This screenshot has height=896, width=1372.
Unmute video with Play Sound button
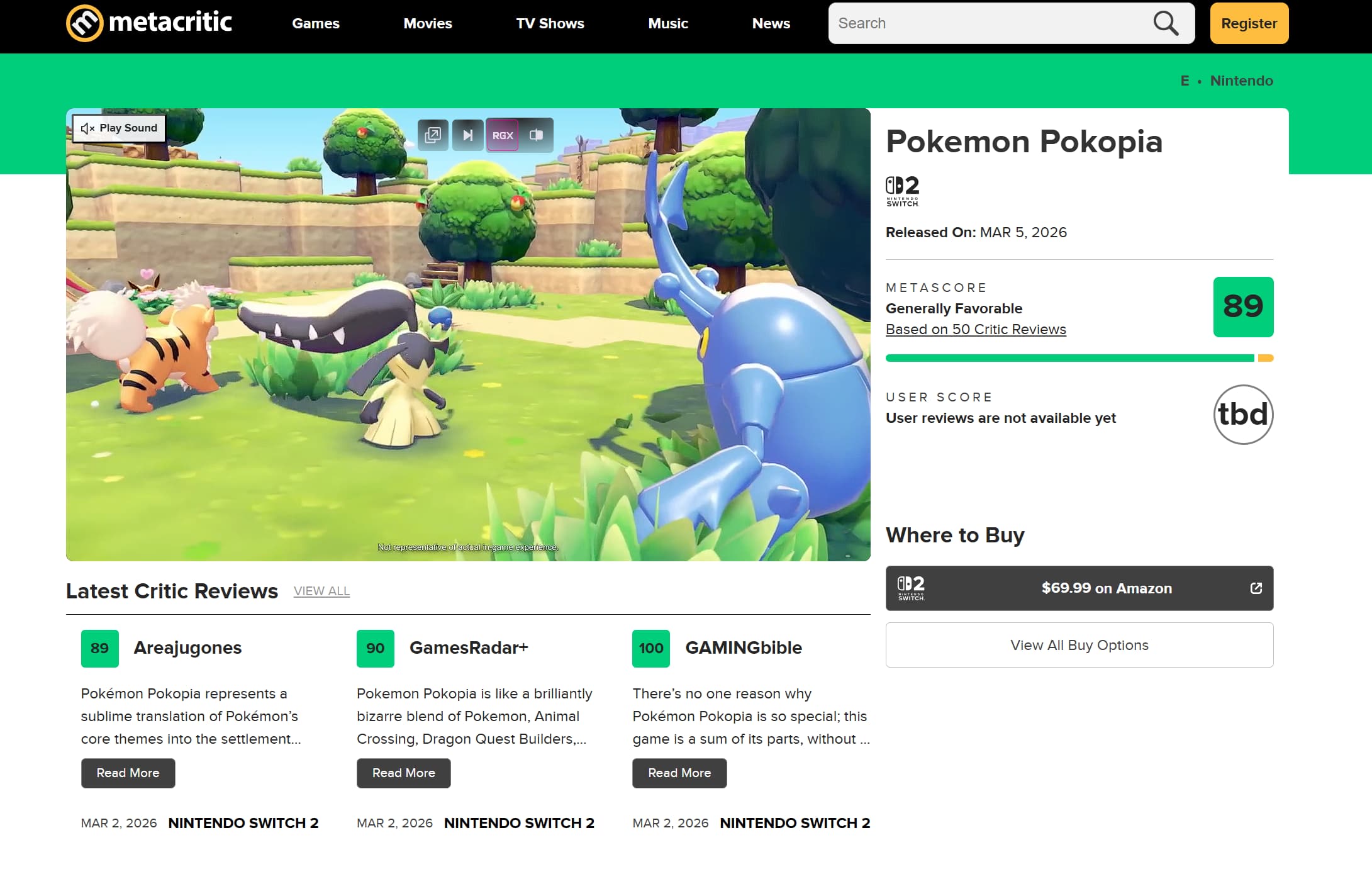tap(119, 128)
